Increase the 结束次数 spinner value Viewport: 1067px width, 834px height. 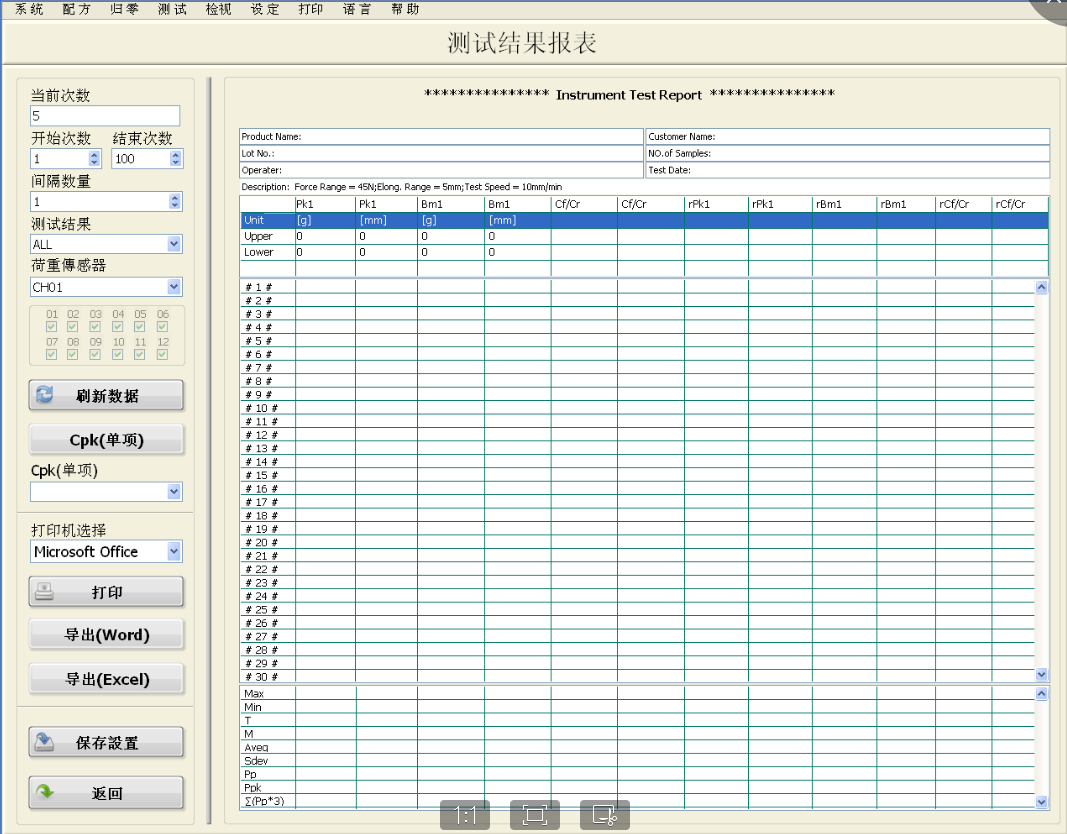(176, 154)
